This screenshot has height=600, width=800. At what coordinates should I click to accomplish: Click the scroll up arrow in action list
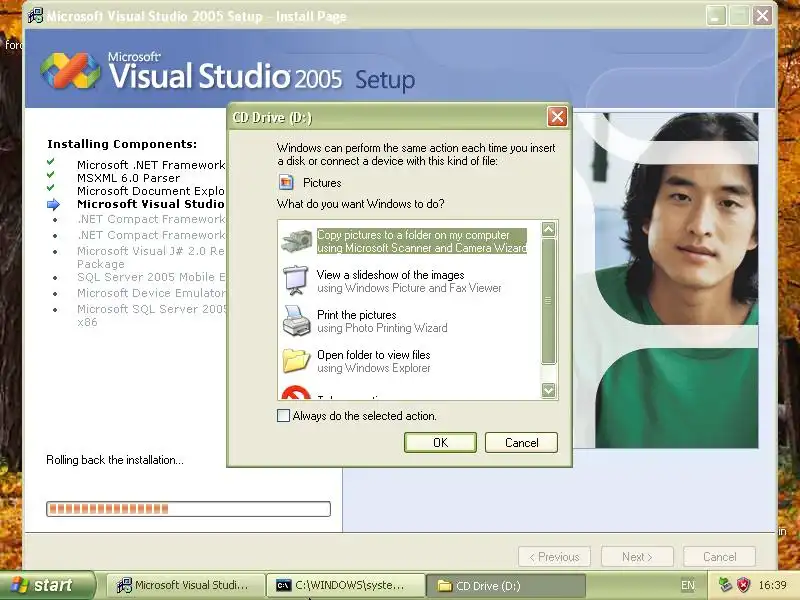pos(548,230)
